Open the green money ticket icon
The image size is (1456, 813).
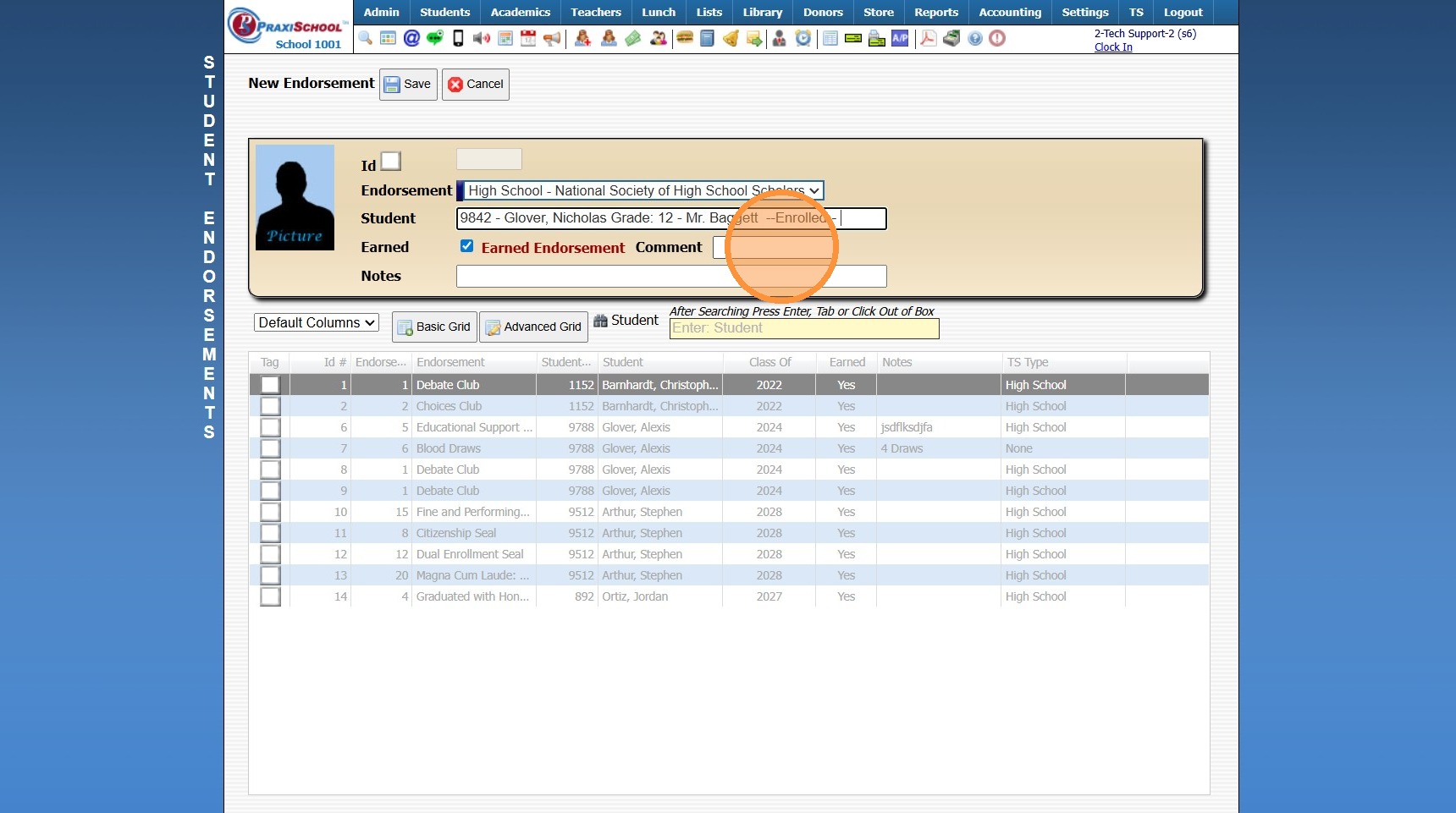(x=633, y=38)
